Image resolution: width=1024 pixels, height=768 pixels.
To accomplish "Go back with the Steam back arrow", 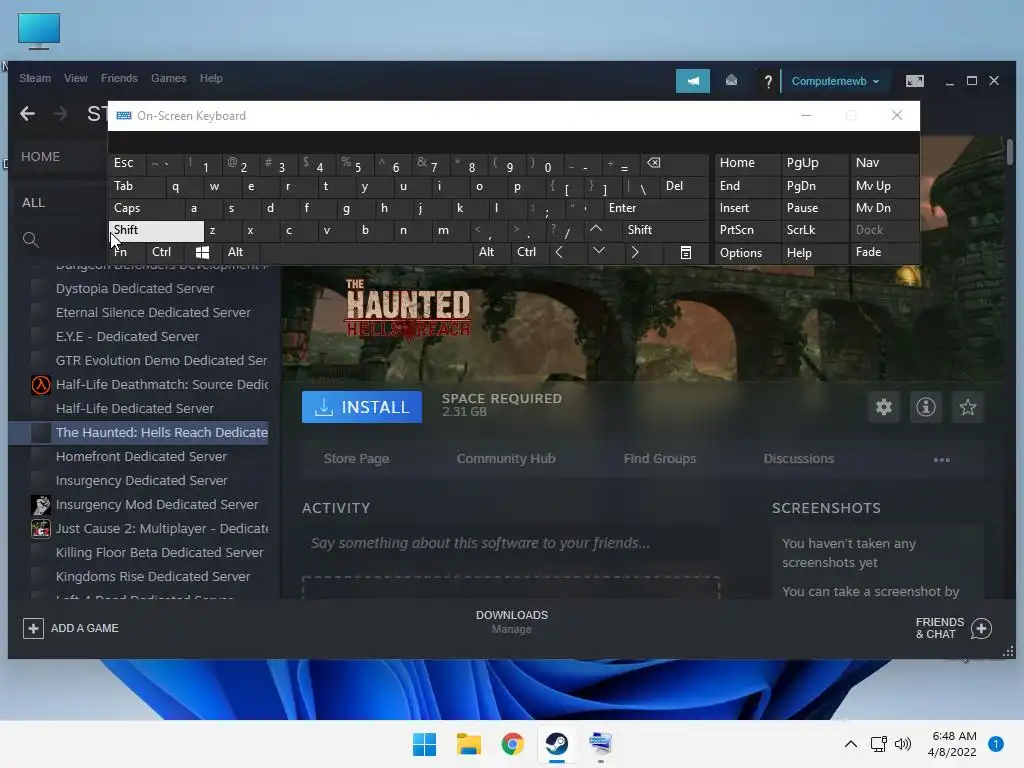I will (27, 114).
